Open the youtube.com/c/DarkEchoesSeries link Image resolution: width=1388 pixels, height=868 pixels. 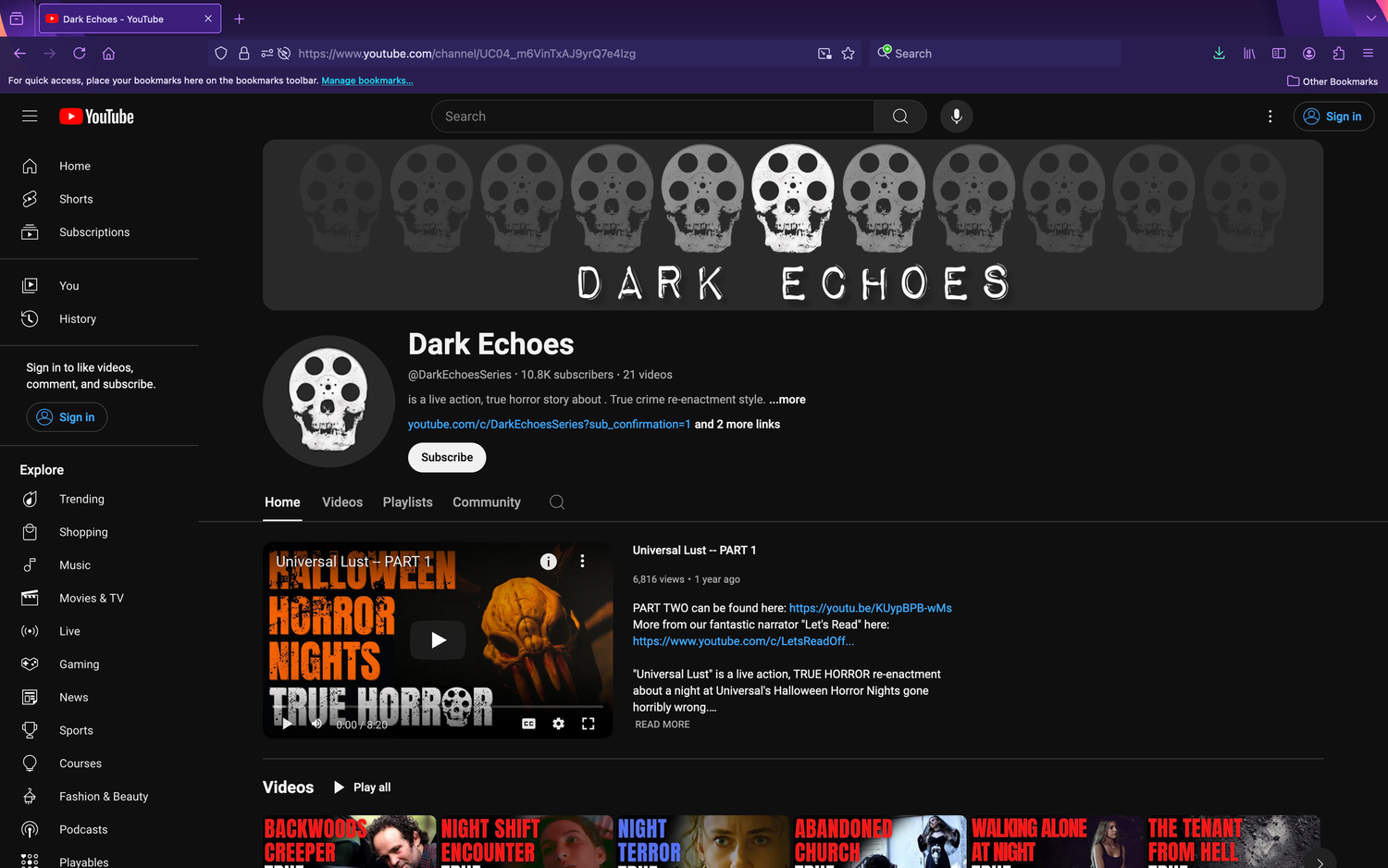(550, 425)
